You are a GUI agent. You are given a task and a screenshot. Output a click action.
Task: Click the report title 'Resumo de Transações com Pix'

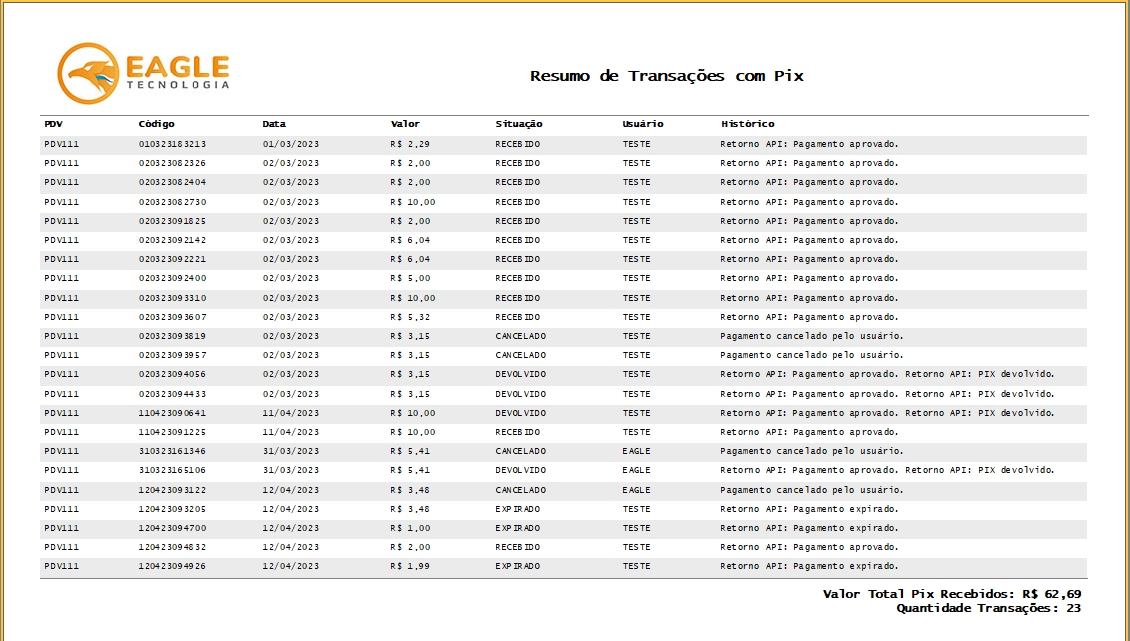point(667,76)
